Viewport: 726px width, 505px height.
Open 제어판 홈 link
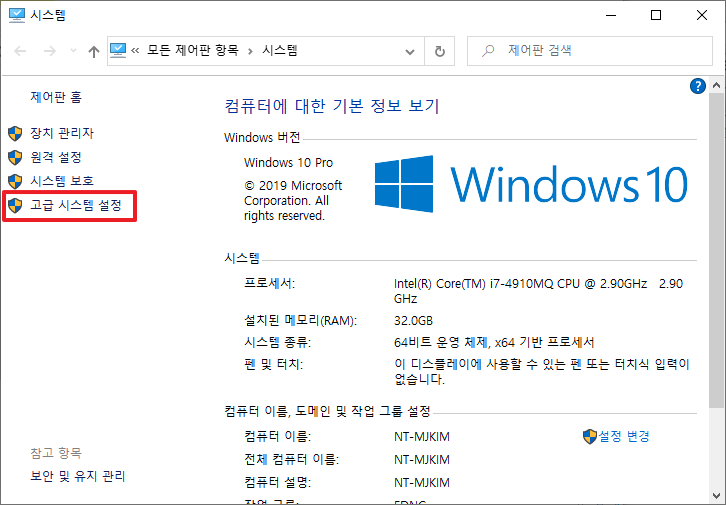(56, 97)
